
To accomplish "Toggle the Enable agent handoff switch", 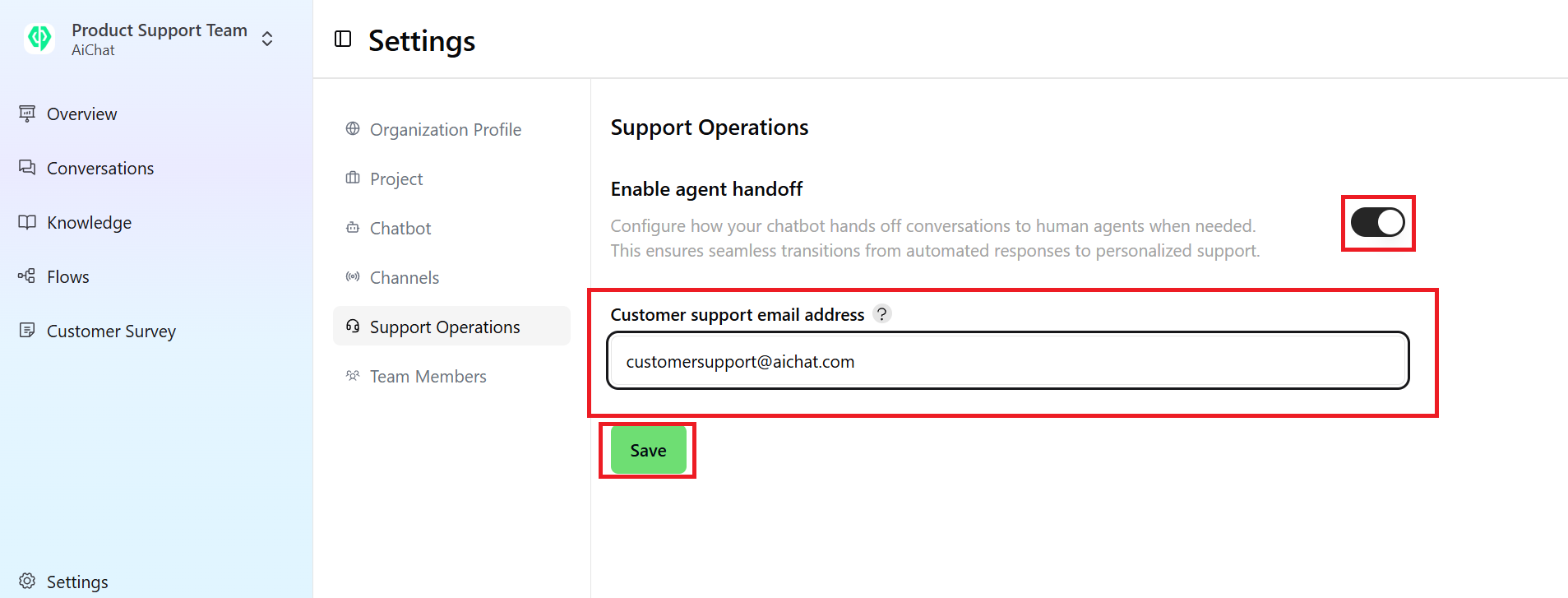I will pos(1376,221).
